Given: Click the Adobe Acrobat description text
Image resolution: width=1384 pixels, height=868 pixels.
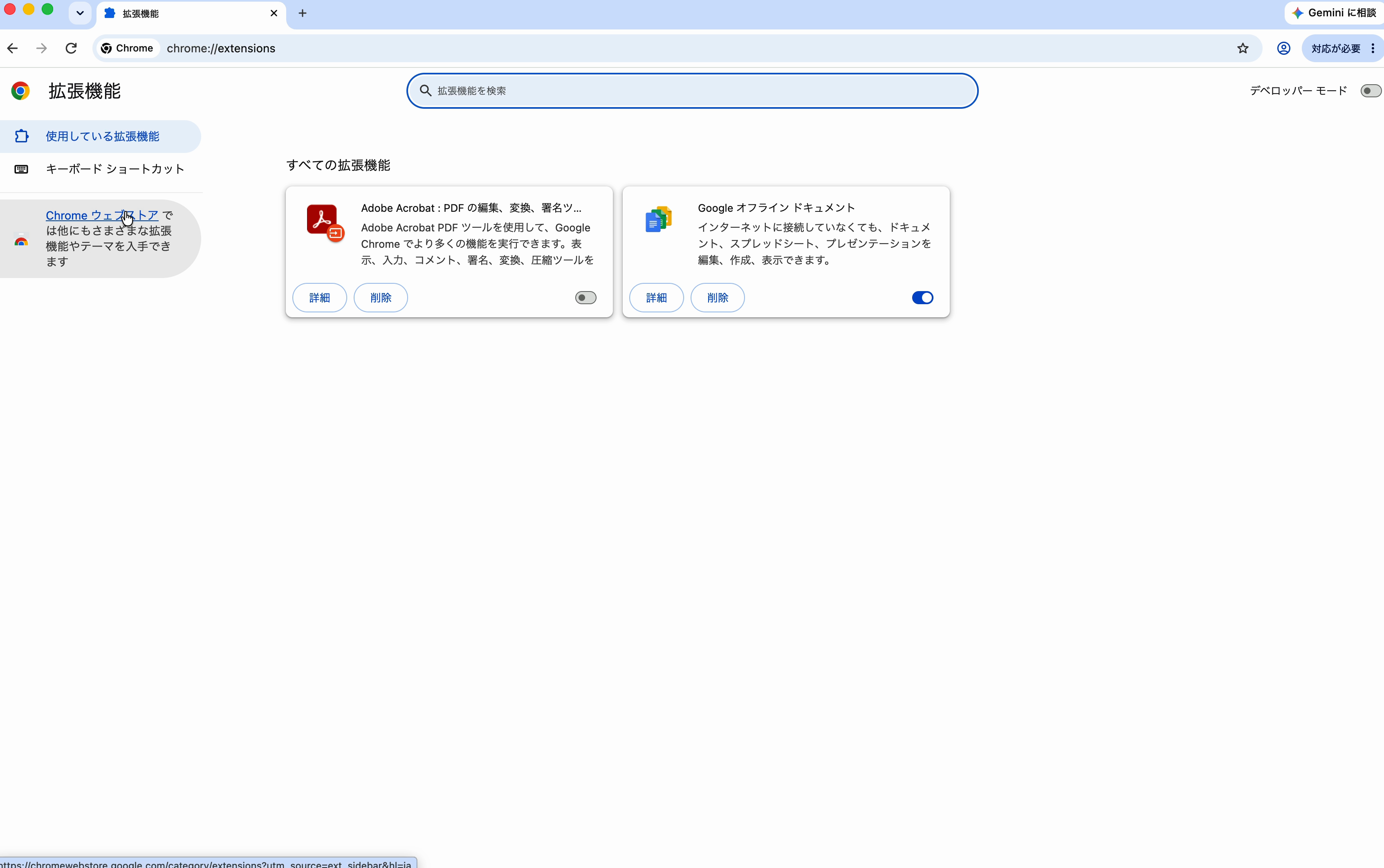Looking at the screenshot, I should (x=478, y=244).
